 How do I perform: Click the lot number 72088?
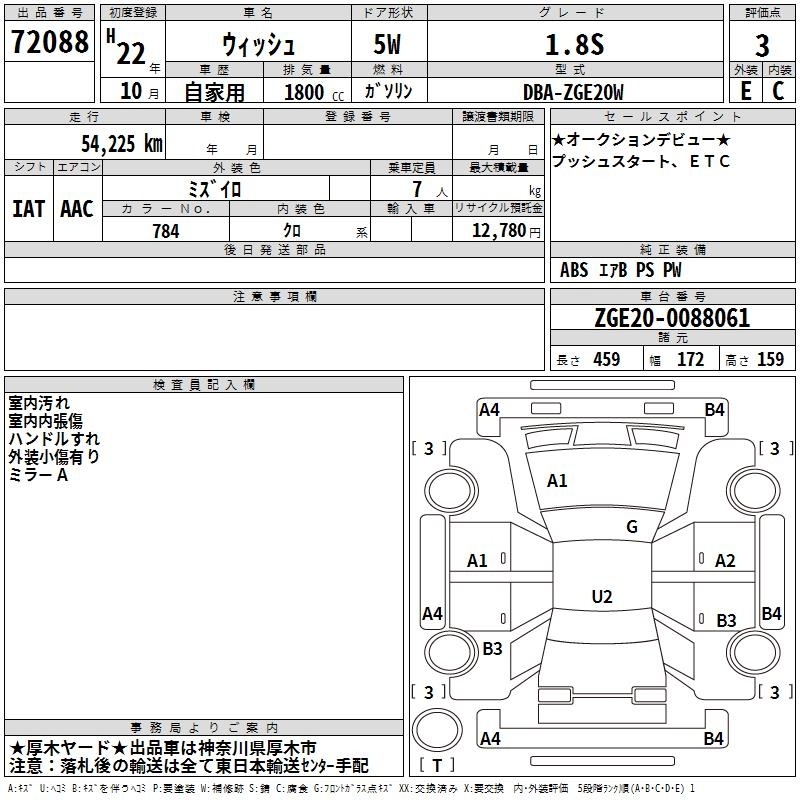[x=49, y=42]
